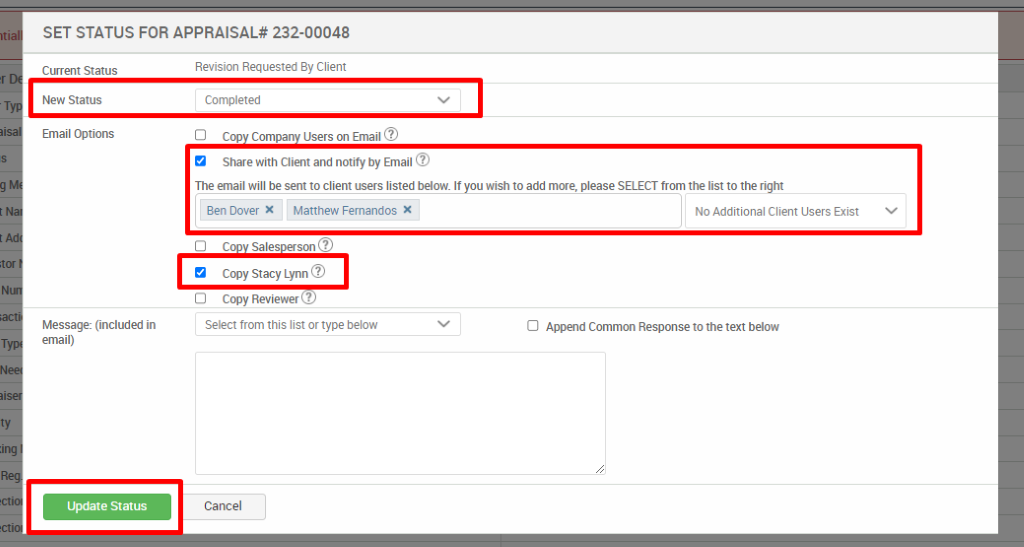The height and width of the screenshot is (547, 1024).
Task: Remove Ben Dover from recipient list
Action: [x=269, y=211]
